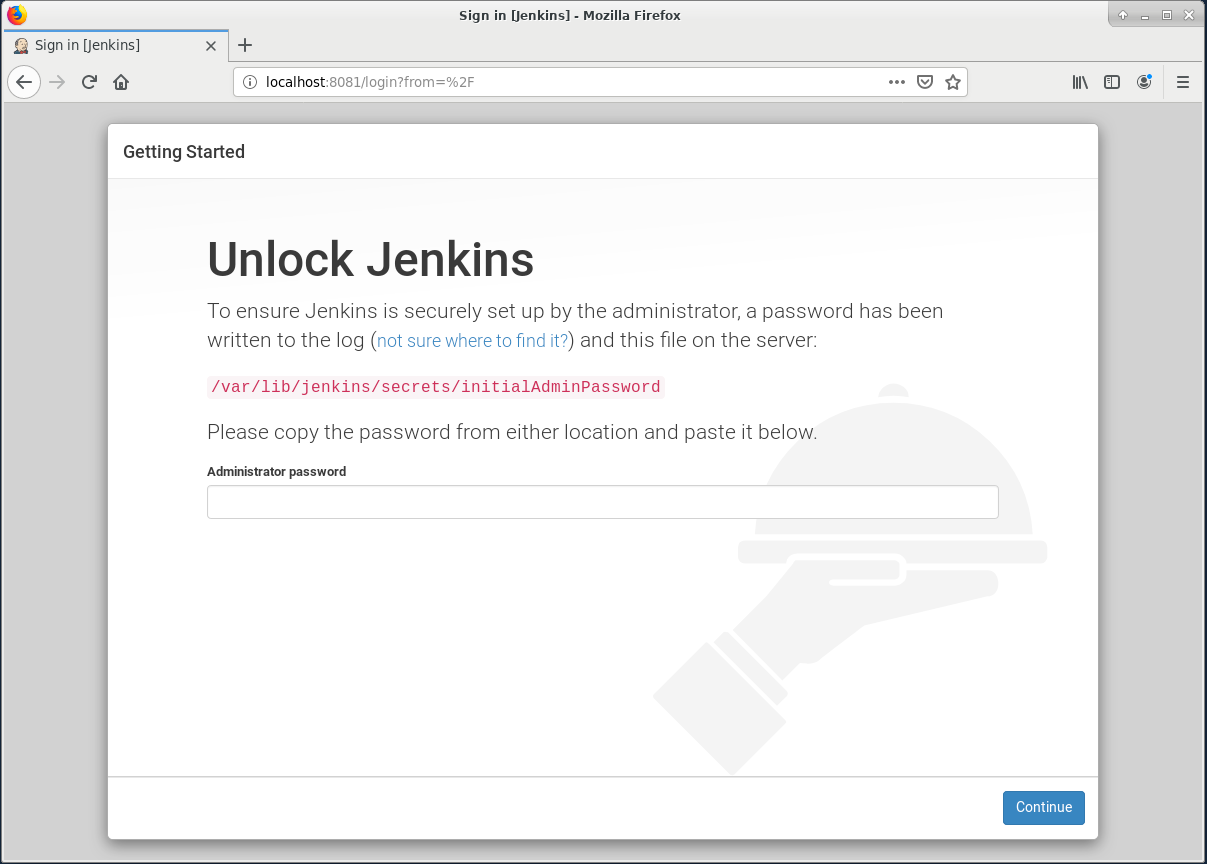Screen dimensions: 1207x864
Task: Click the tracking protection shield icon
Action: pyautogui.click(x=925, y=82)
